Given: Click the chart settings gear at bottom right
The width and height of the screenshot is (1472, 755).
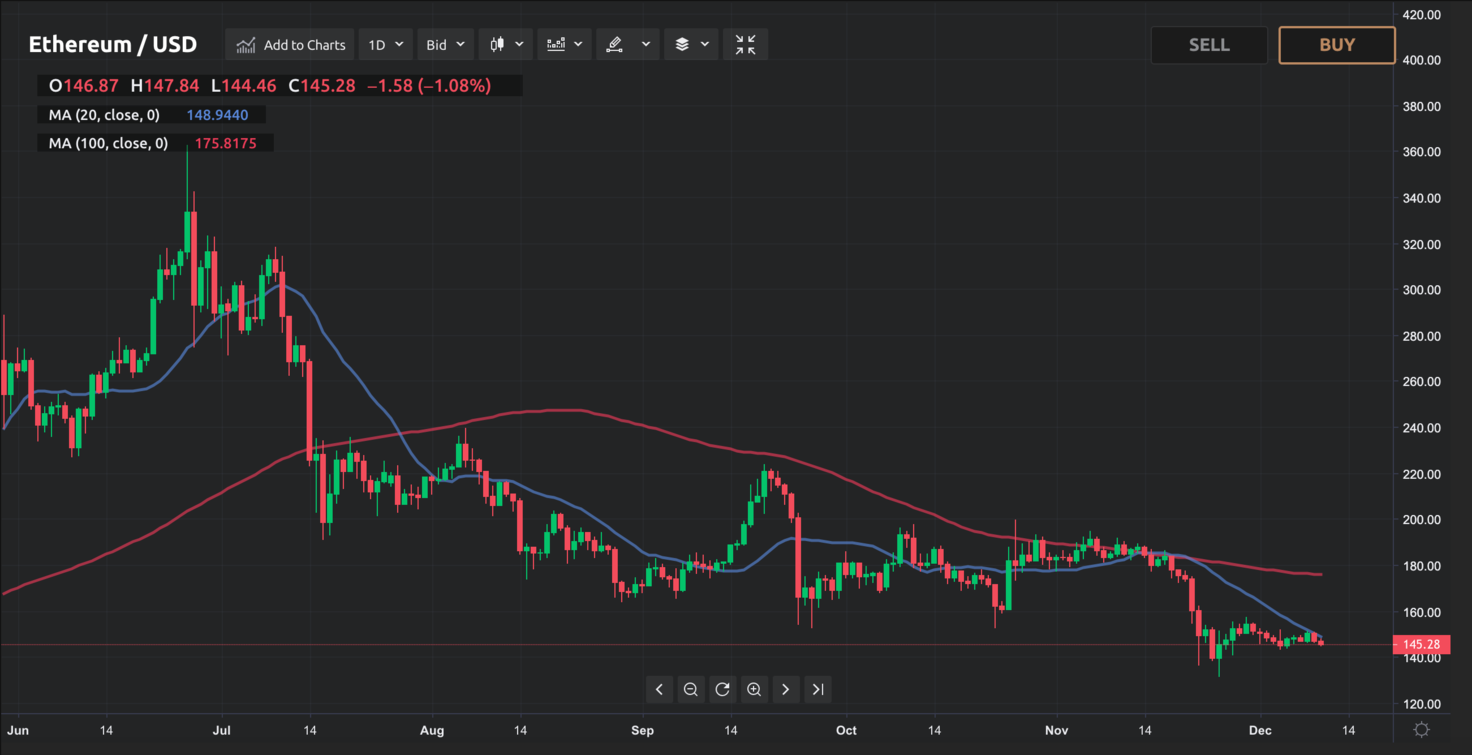Looking at the screenshot, I should click(x=1423, y=730).
